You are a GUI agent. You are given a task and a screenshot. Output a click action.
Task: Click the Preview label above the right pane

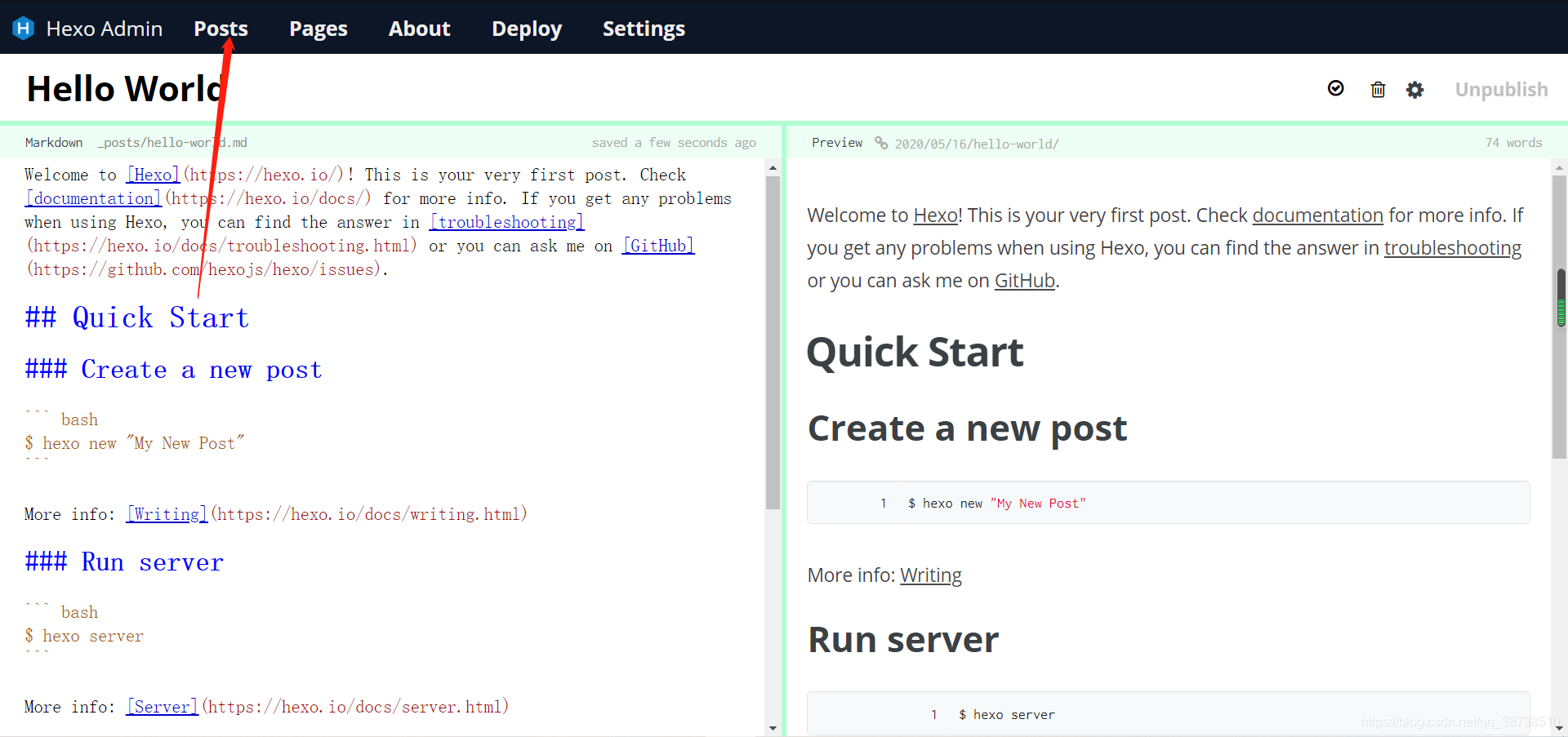tap(836, 142)
